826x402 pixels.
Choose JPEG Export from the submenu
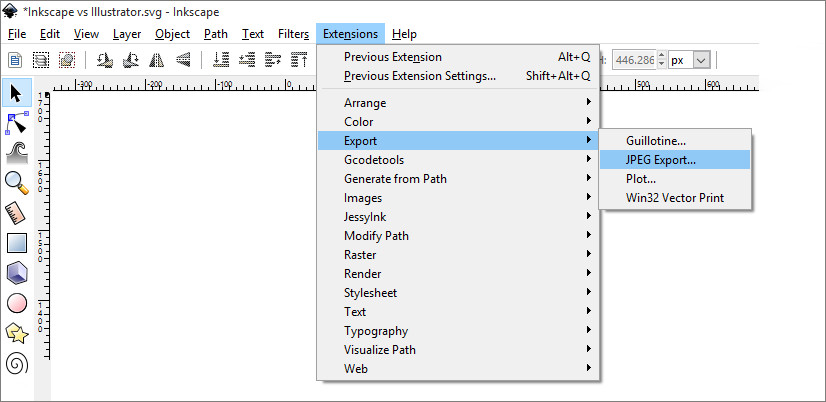(661, 160)
